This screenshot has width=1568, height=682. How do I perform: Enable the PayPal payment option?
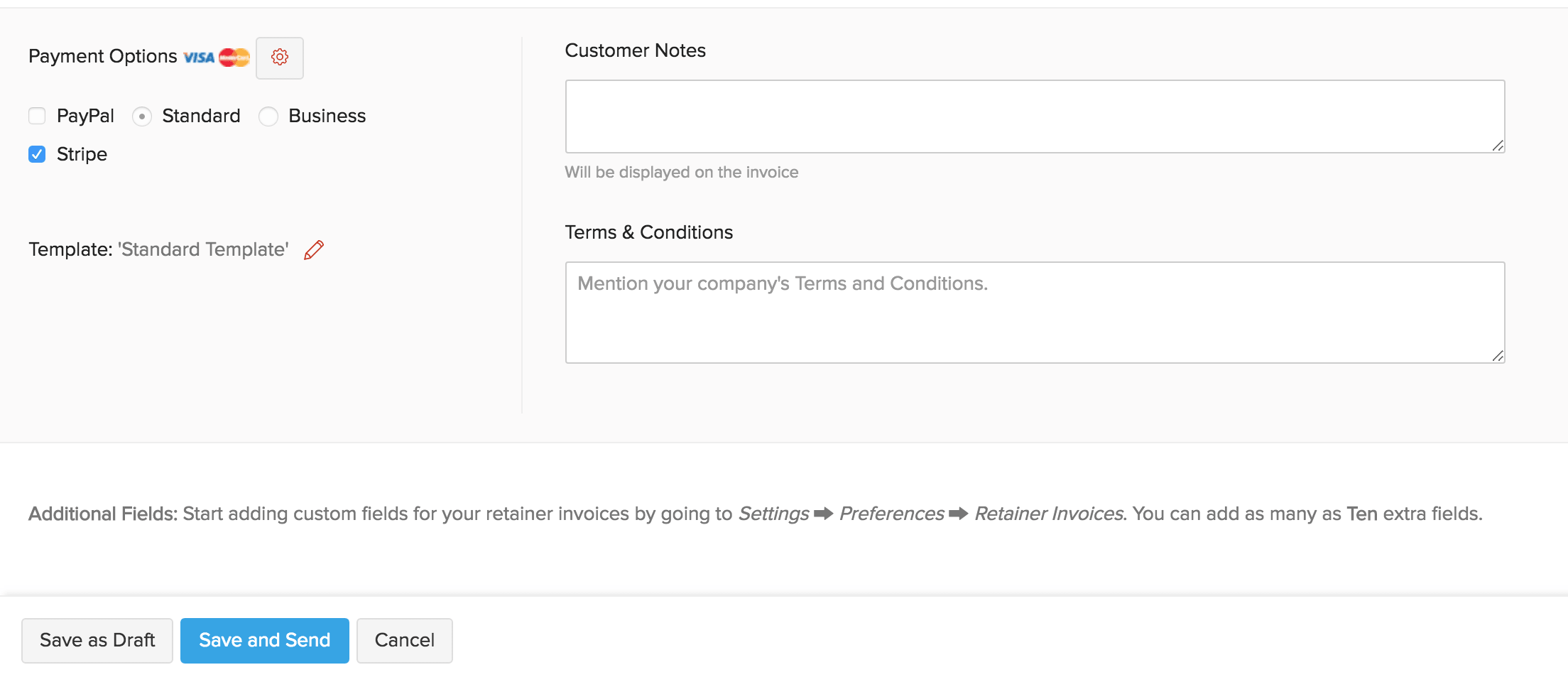pos(37,115)
